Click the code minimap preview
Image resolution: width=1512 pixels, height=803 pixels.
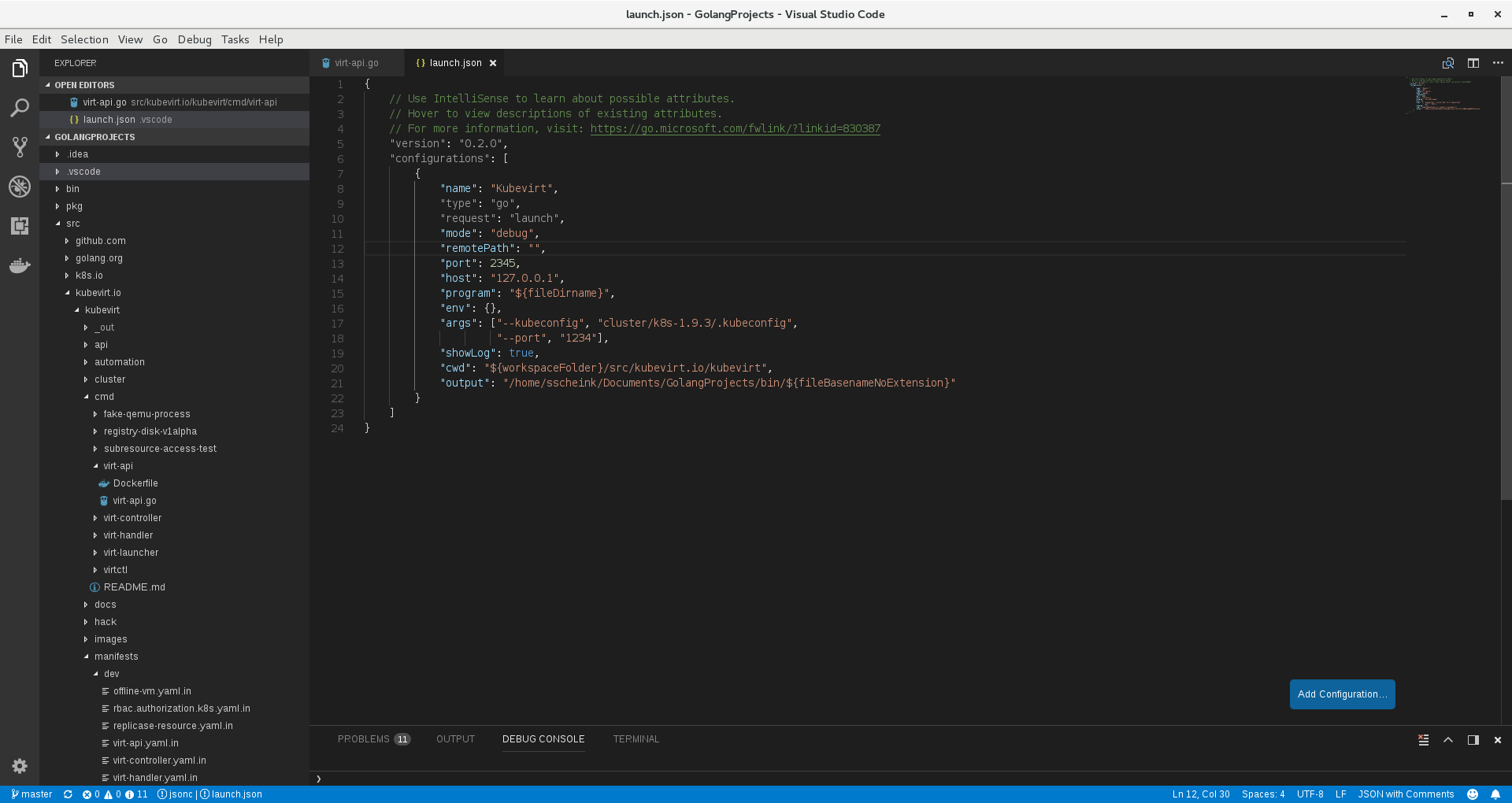[1446, 94]
